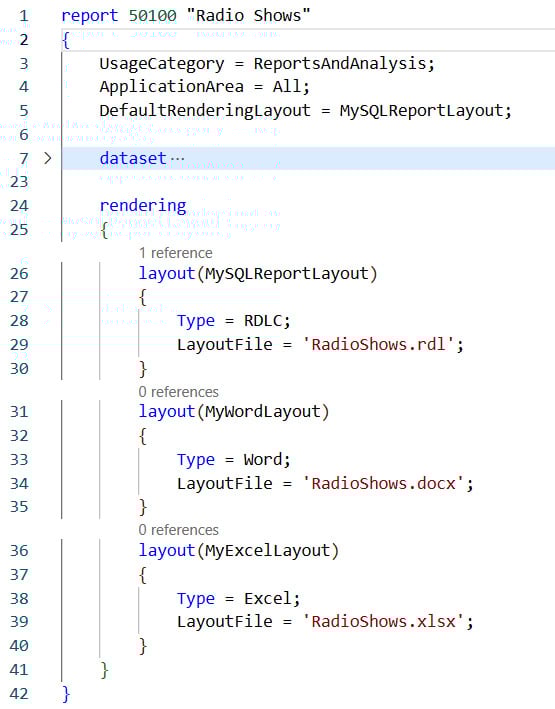Click the 'rendering' keyword on line 24
The image size is (555, 709).
[143, 206]
